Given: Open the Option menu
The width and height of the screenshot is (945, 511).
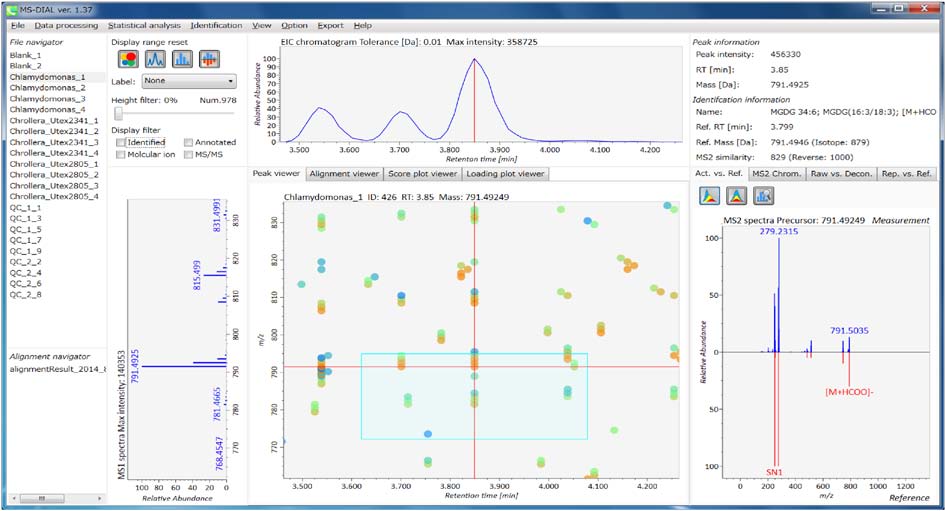Looking at the screenshot, I should [x=294, y=25].
